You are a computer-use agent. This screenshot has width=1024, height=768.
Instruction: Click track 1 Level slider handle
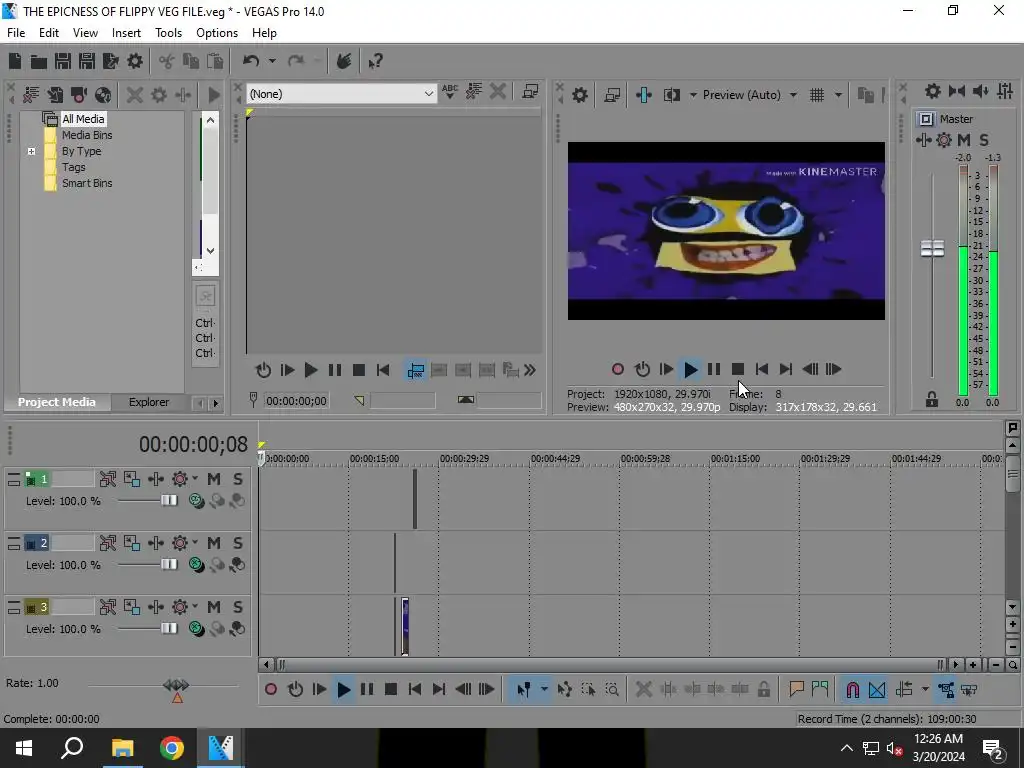tap(169, 500)
